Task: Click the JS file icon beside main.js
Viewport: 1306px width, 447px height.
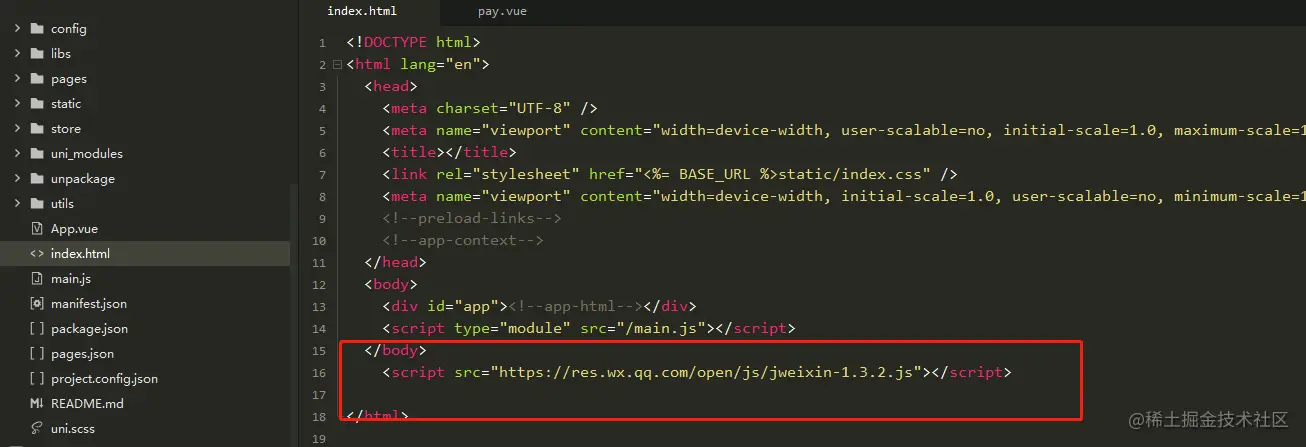Action: (x=37, y=279)
